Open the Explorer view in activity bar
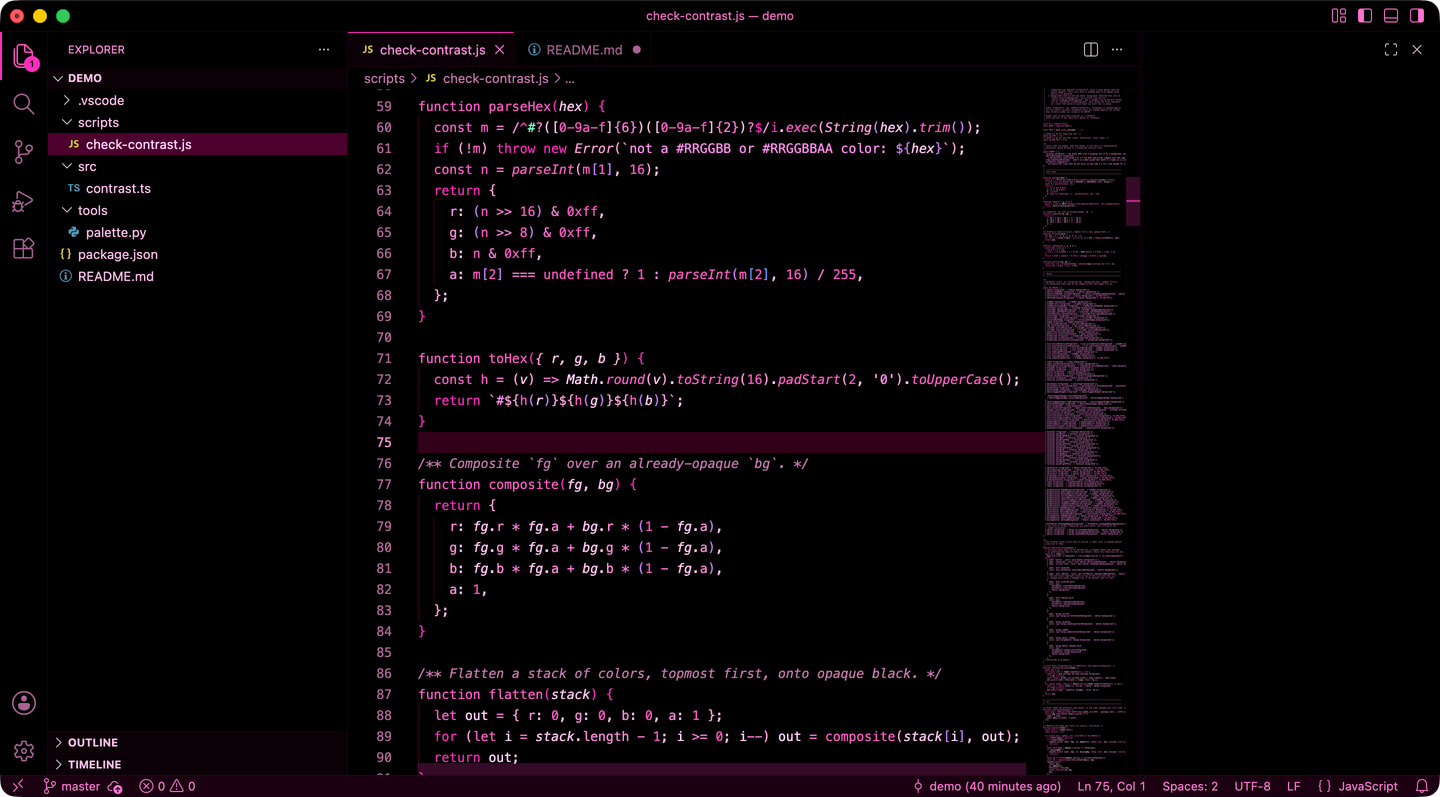The height and width of the screenshot is (797, 1440). click(24, 56)
